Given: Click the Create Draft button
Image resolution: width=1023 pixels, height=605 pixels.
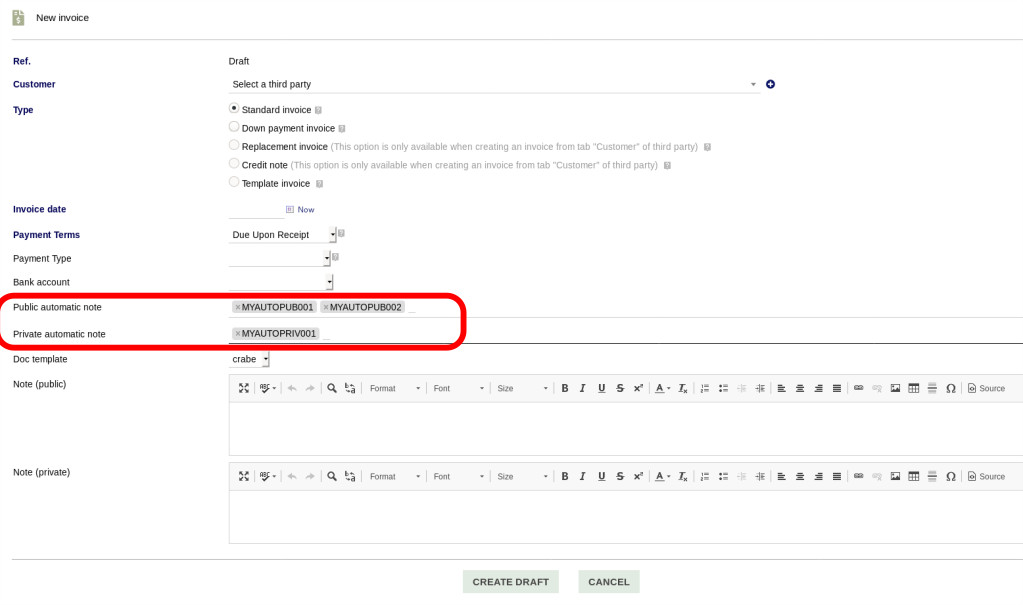Looking at the screenshot, I should point(511,582).
